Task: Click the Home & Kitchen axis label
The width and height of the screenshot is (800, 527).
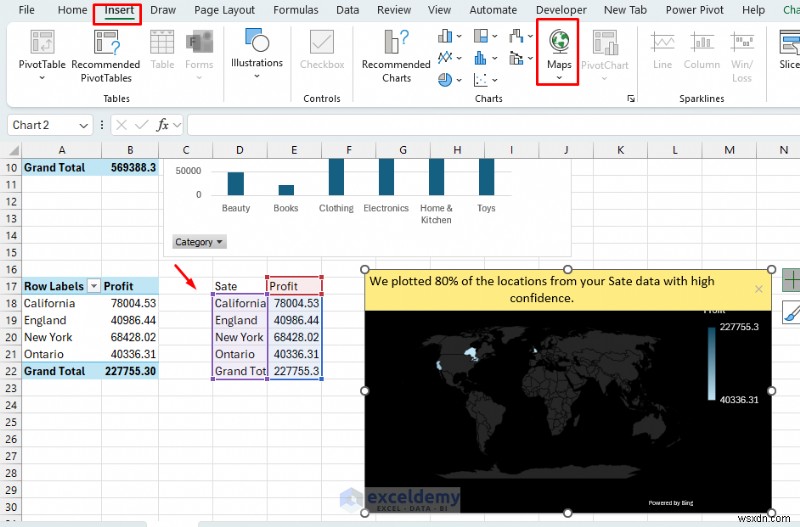Action: point(436,214)
